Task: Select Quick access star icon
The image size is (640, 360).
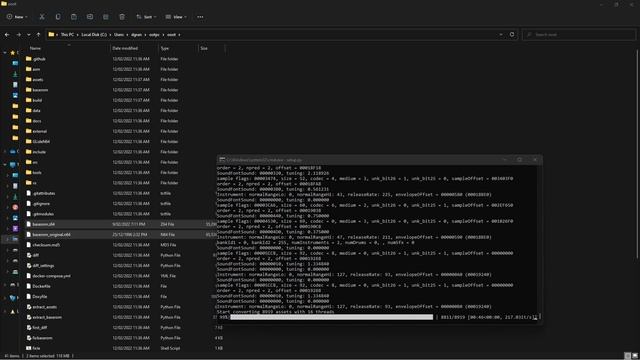Action: [13, 53]
